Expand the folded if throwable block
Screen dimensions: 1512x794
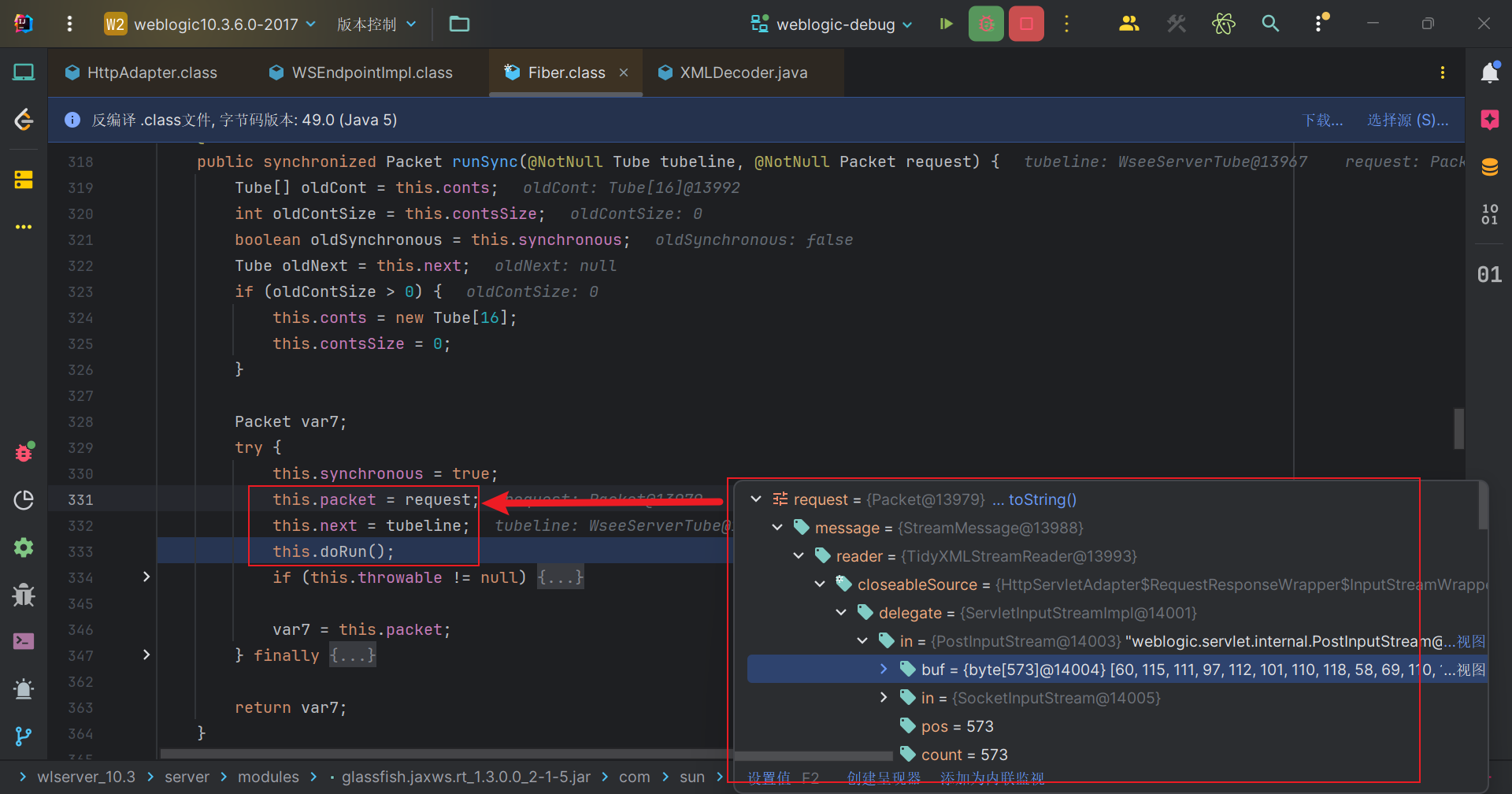point(146,577)
